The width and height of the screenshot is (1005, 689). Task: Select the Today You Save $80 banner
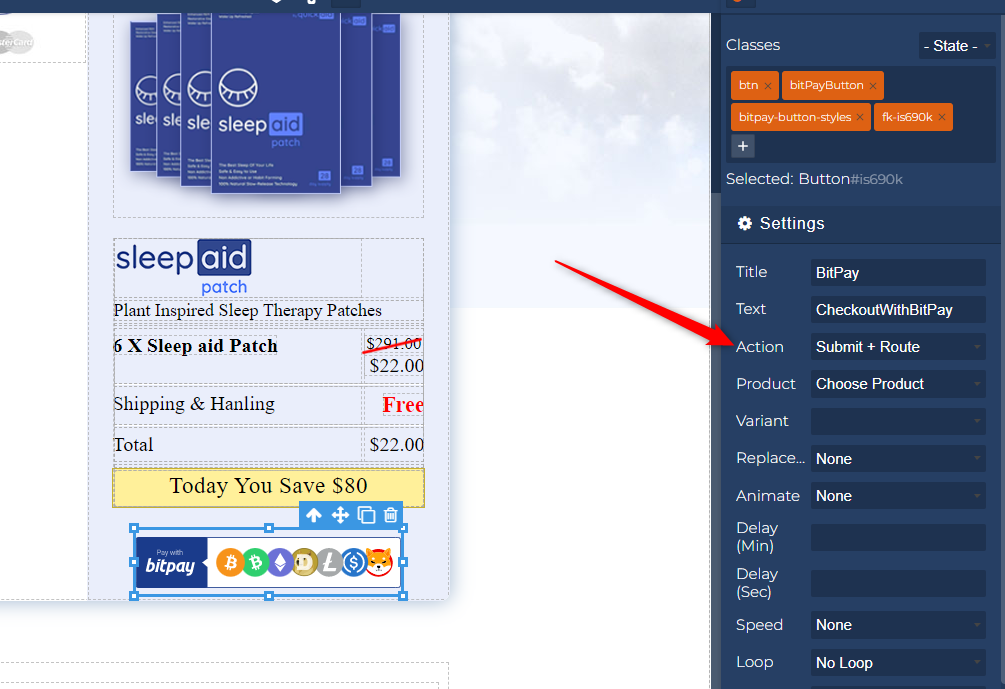tap(268, 487)
